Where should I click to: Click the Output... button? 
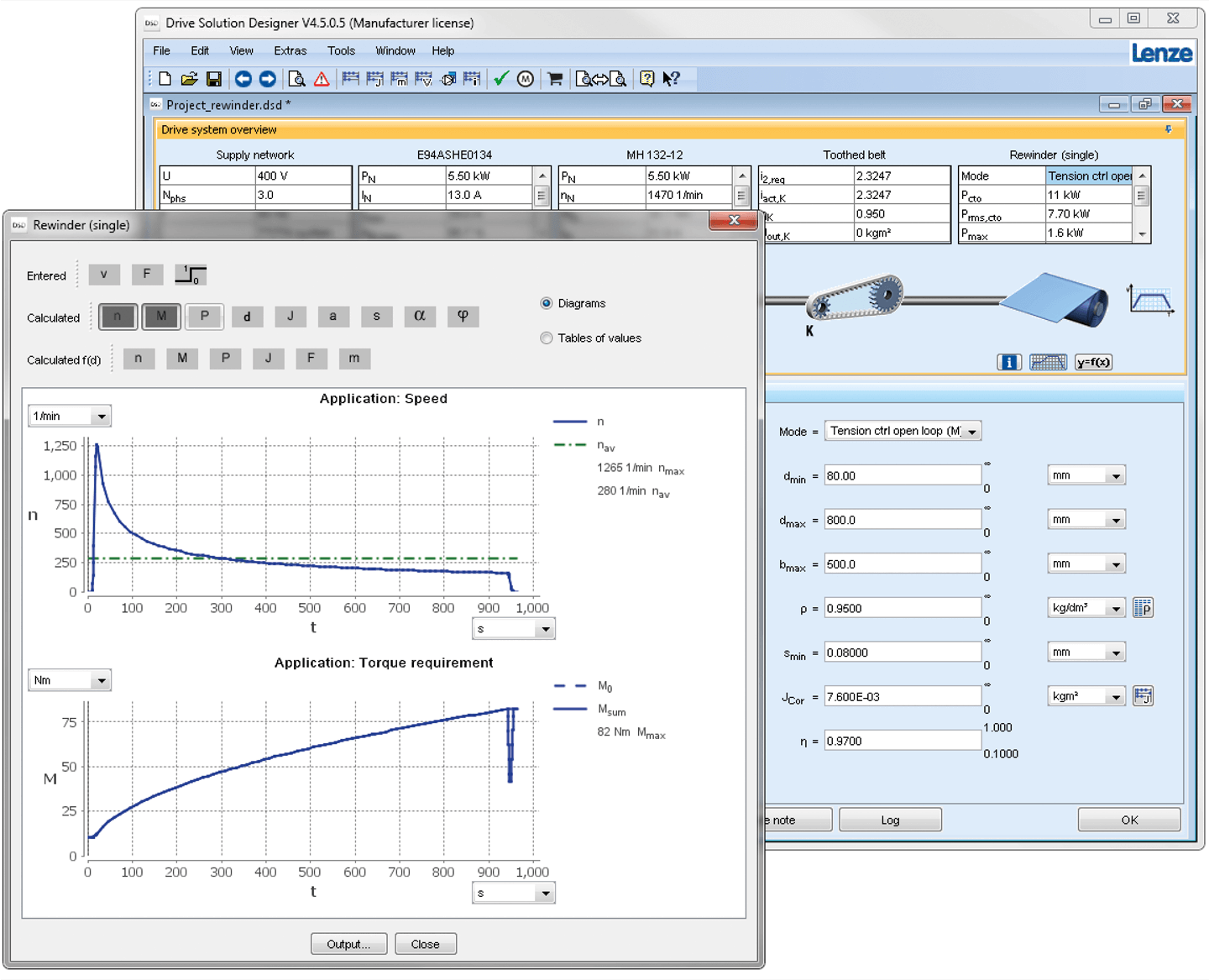(x=348, y=944)
